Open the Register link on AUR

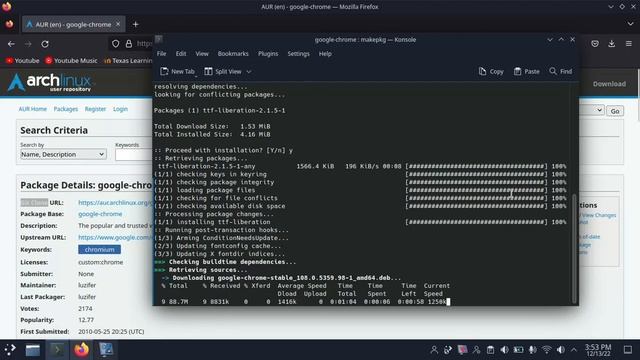(95, 109)
